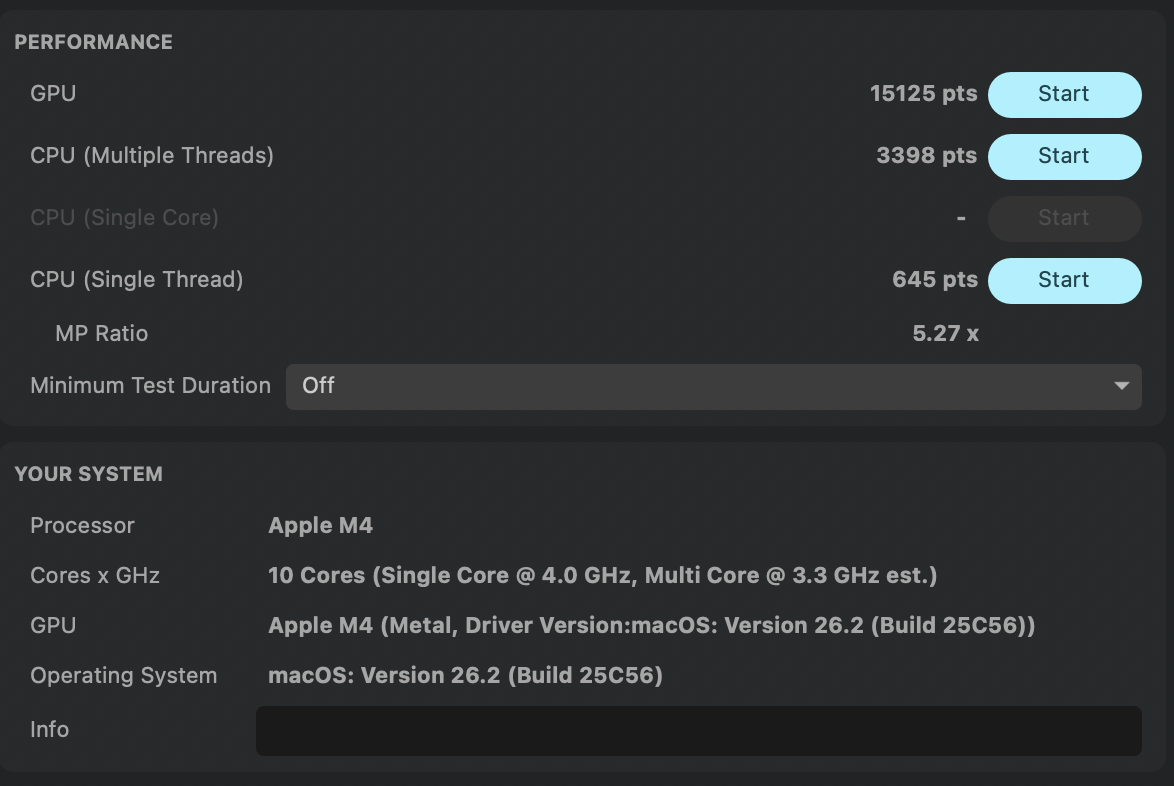Select the 3398 pts multi-thread score
1174x786 pixels.
tap(926, 156)
